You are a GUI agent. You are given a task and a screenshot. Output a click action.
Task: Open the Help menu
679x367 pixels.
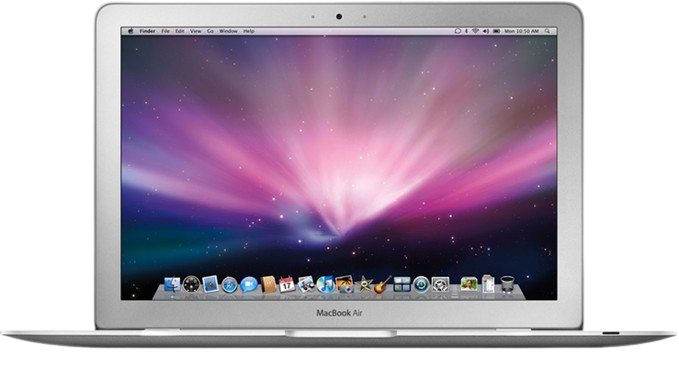click(x=249, y=31)
